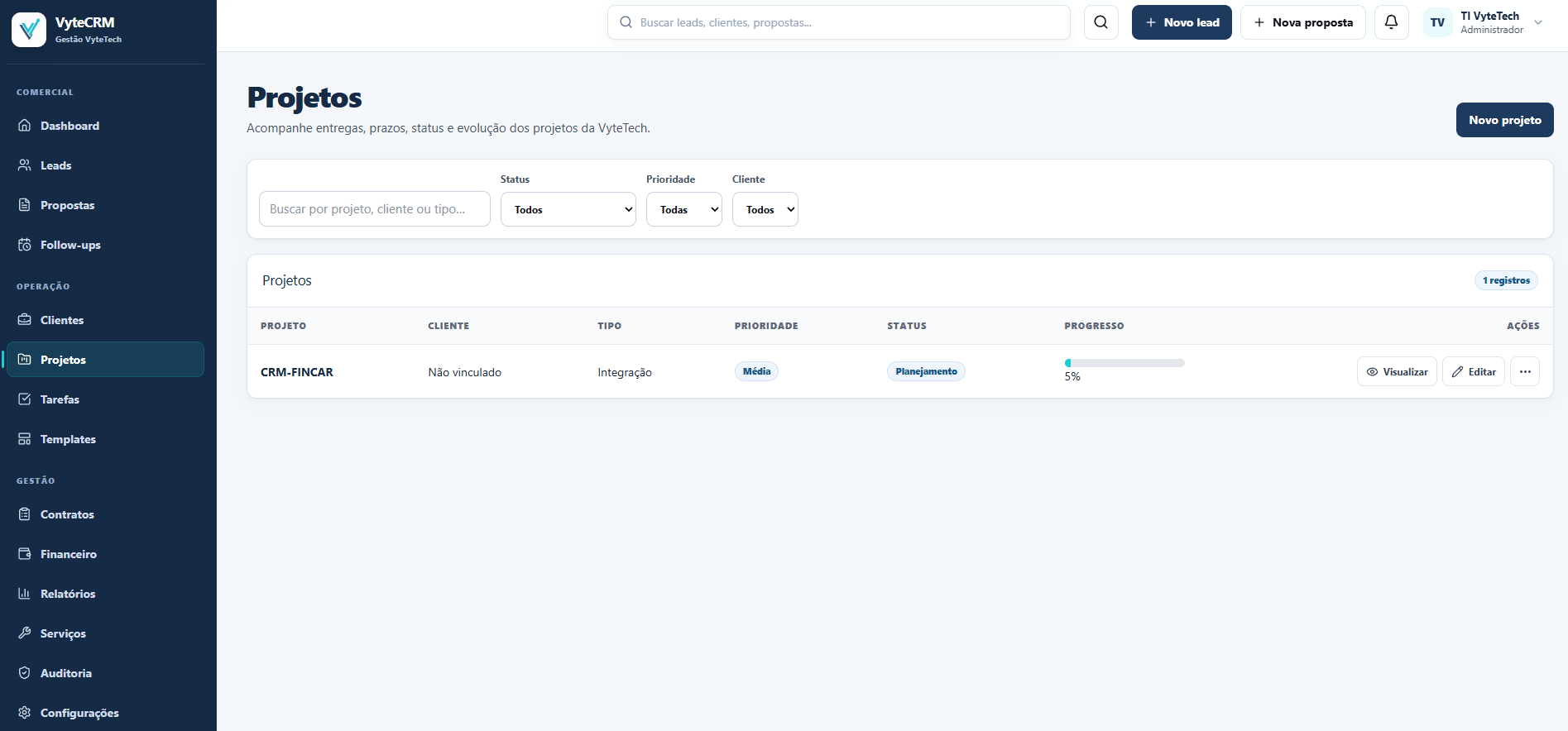Click the Auditoria shield icon
The width and height of the screenshot is (1568, 731).
(25, 673)
